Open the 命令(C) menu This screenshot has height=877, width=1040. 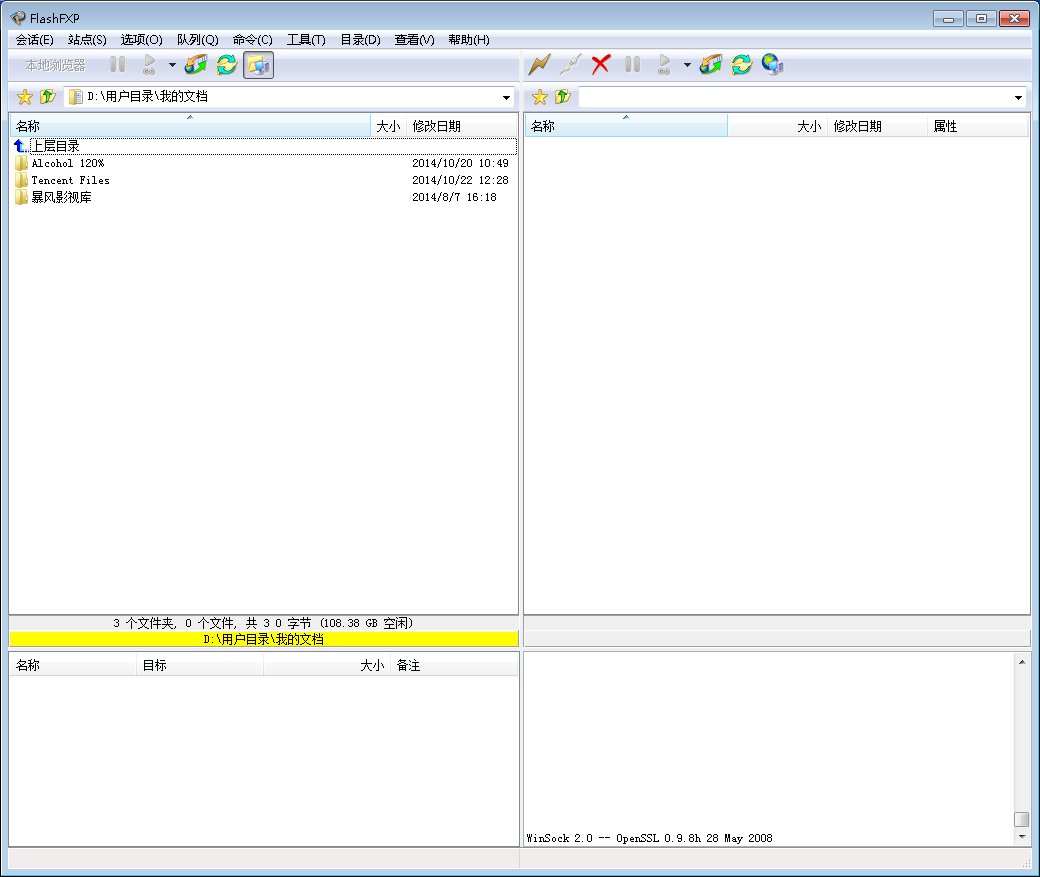[x=253, y=40]
